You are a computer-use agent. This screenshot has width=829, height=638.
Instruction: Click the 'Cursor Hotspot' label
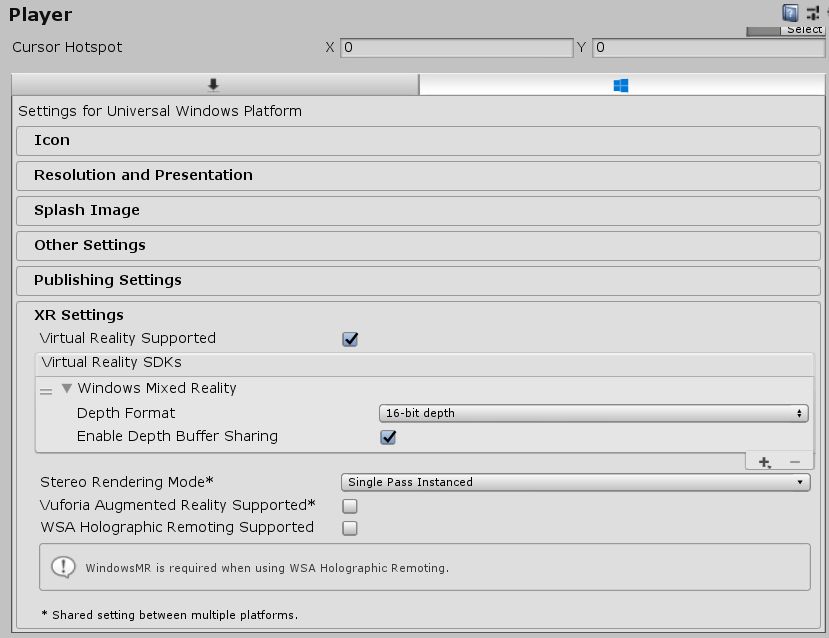click(x=67, y=48)
